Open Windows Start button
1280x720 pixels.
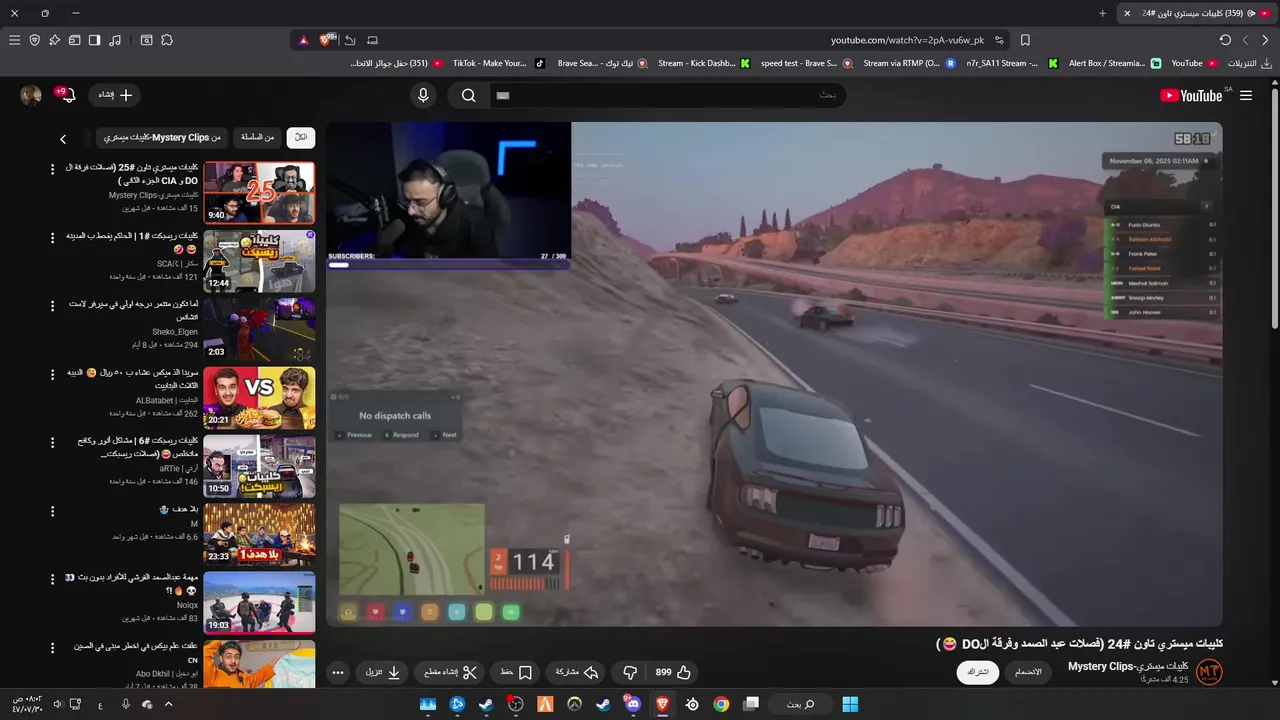tap(850, 704)
